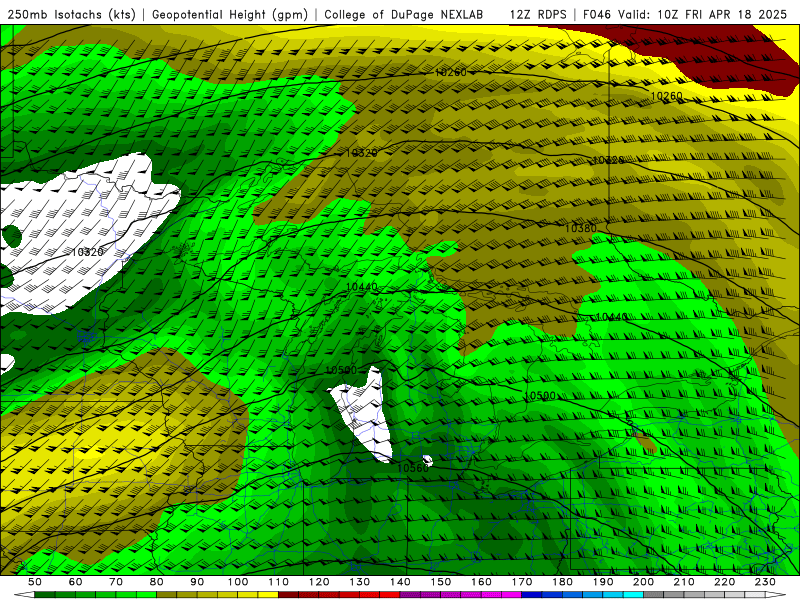Click the cyan colorbar swatch just before 200
The image size is (800, 600).
(x=634, y=595)
